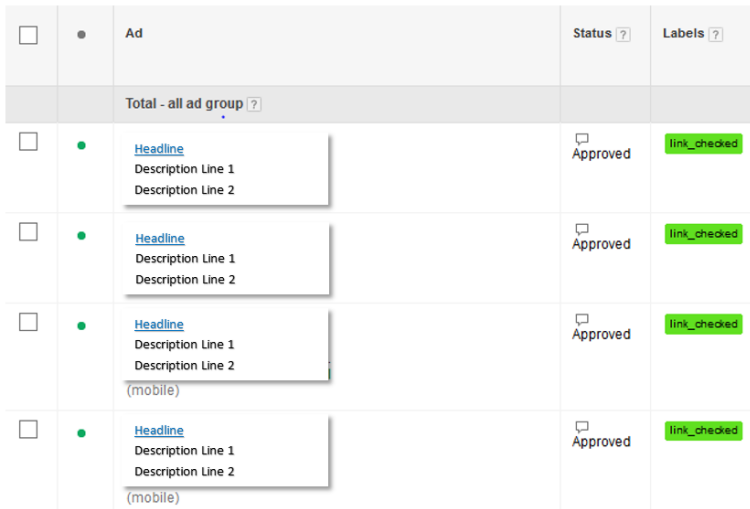Image resolution: width=750 pixels, height=509 pixels.
Task: Click the green status dot of the second ad
Action: (81, 235)
